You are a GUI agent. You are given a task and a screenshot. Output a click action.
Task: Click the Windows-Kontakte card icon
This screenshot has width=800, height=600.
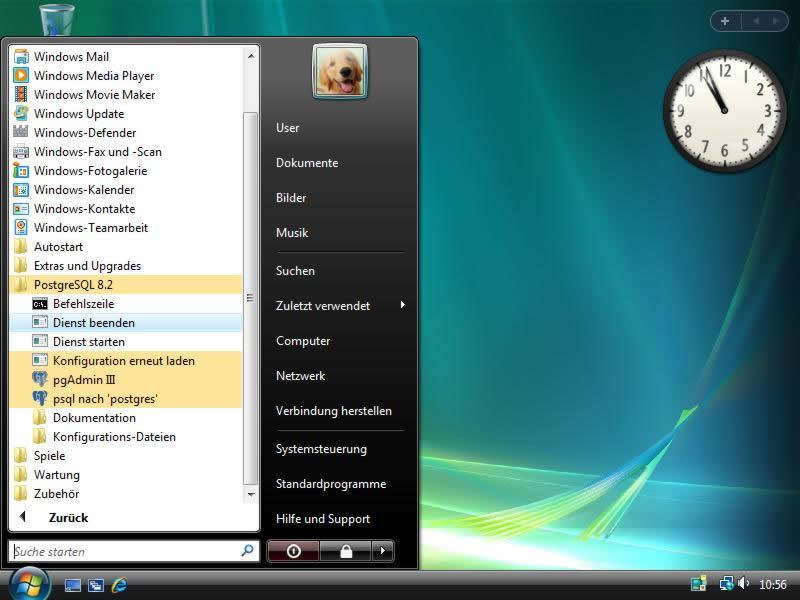(x=21, y=209)
